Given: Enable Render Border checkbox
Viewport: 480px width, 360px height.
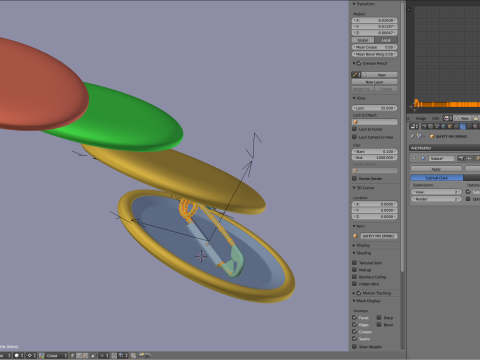Looking at the screenshot, I should (x=355, y=178).
